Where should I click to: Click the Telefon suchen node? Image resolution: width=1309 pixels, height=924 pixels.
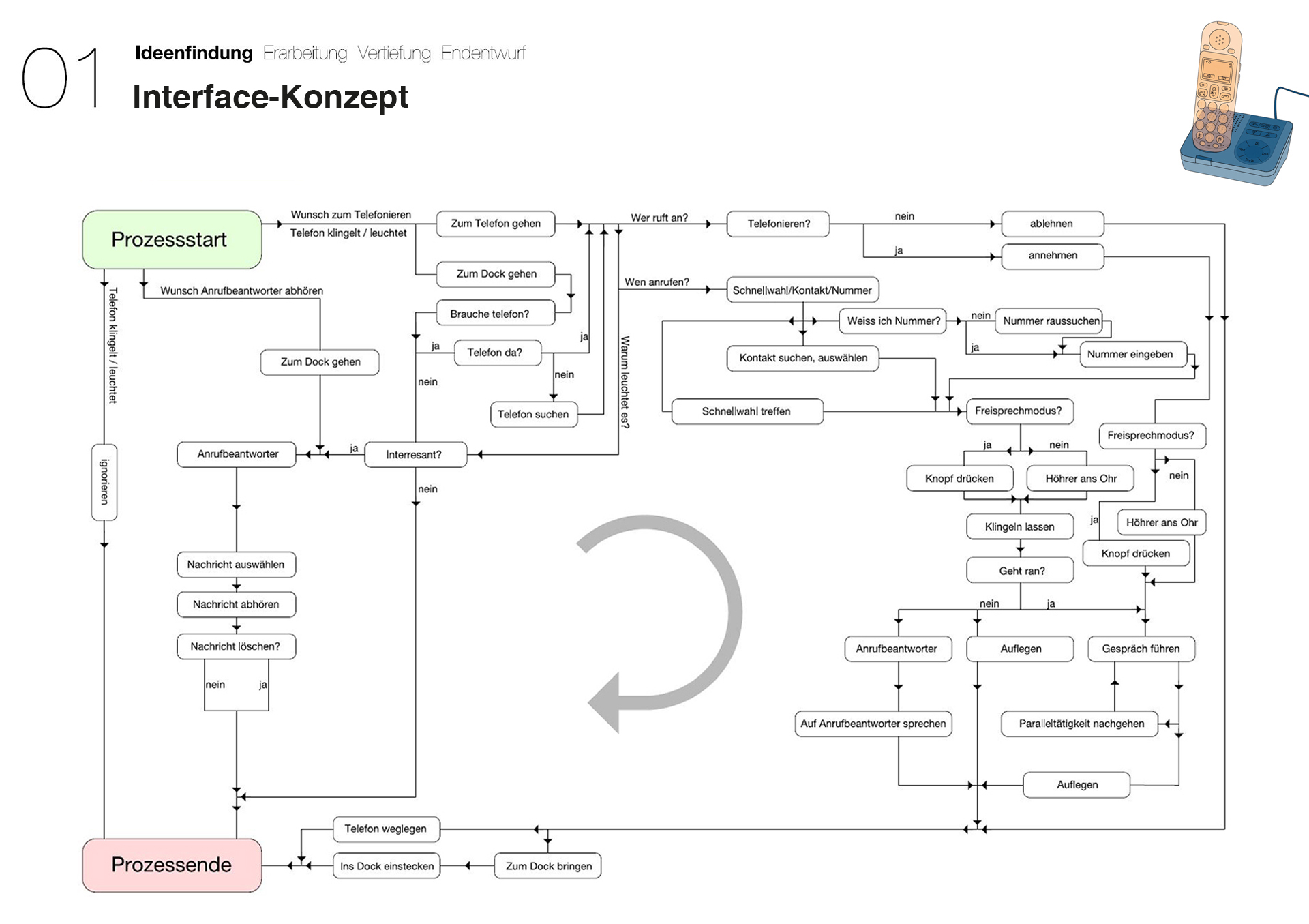[533, 414]
